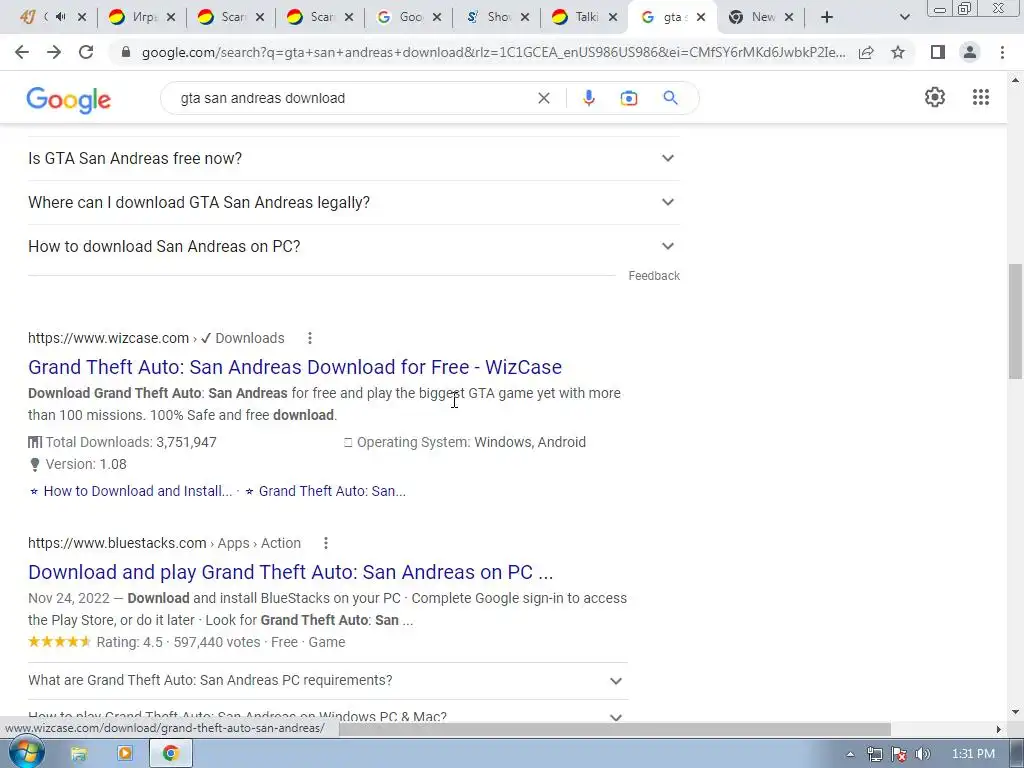Screen dimensions: 1024x768
Task: Click 'Total Downloads: 3,751,947' text
Action: click(131, 442)
